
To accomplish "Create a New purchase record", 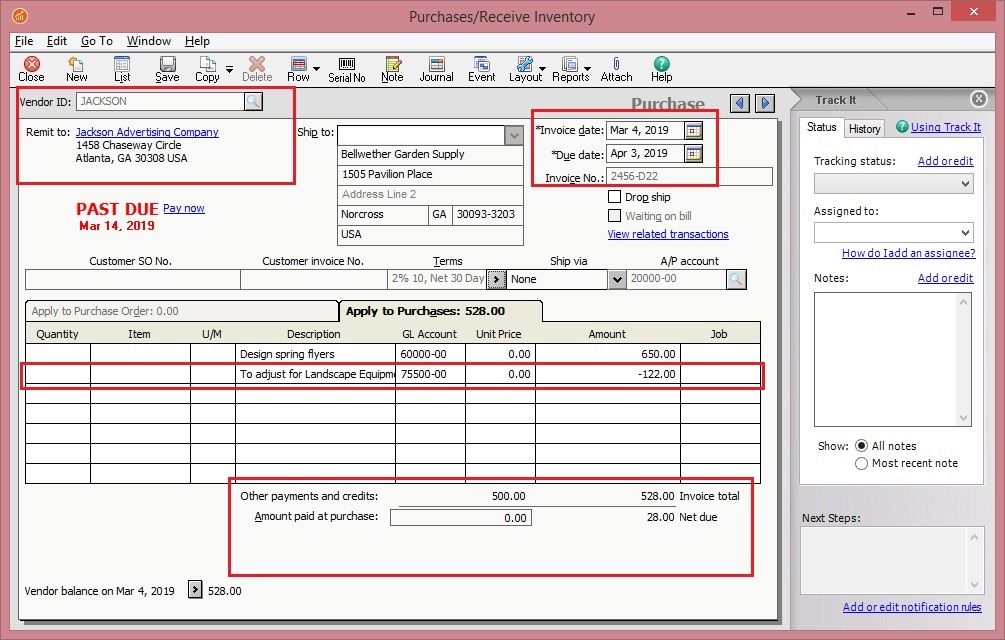I will pyautogui.click(x=76, y=69).
